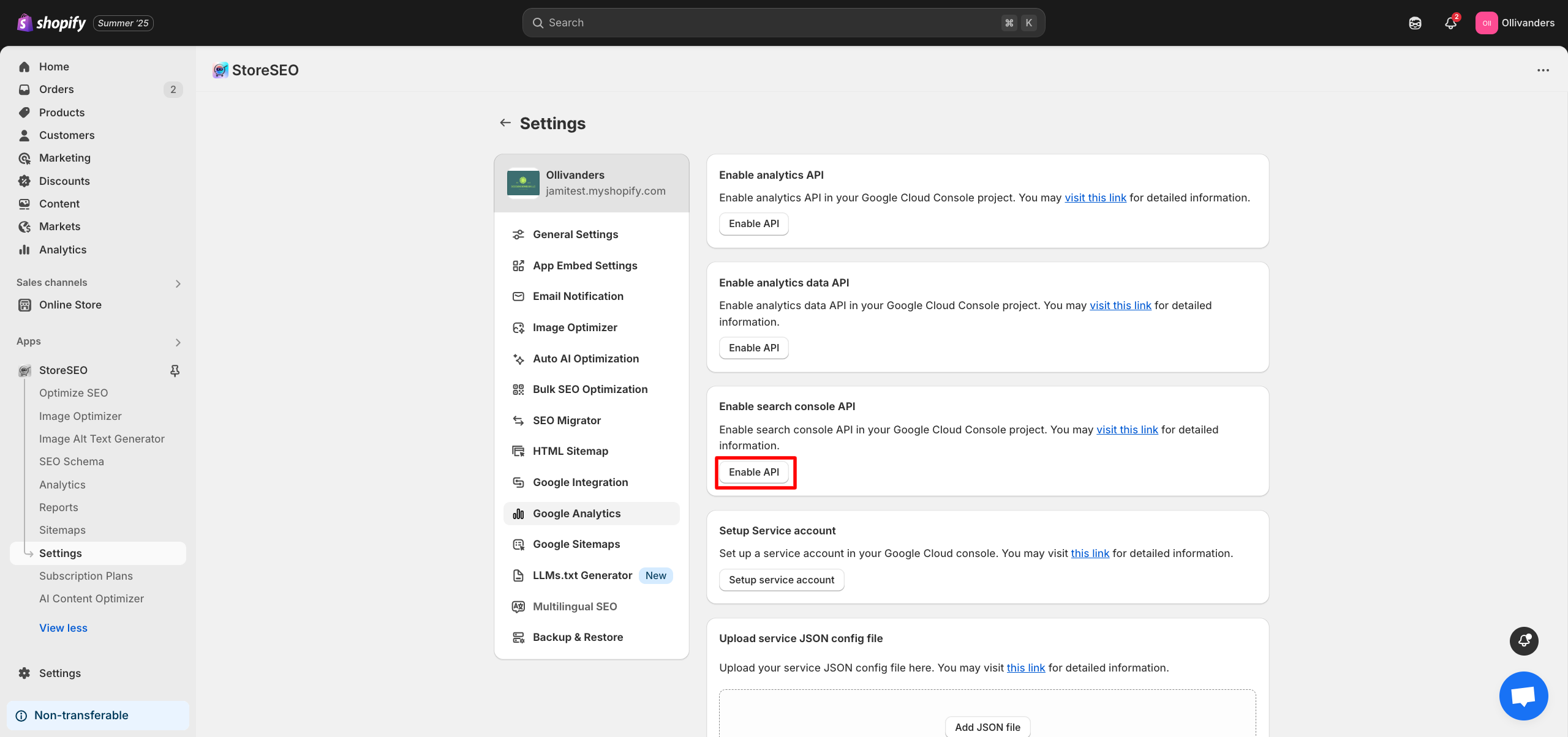Click the Marketing target icon
Image resolution: width=1568 pixels, height=737 pixels.
coord(24,158)
